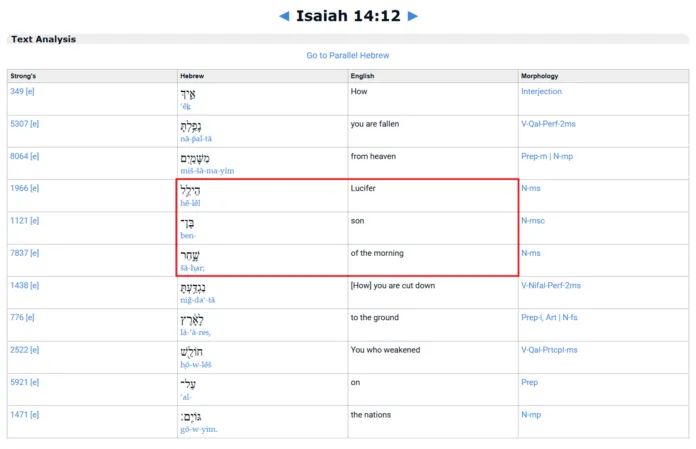Viewport: 696px width, 449px height.
Task: Open Strong's 1438 entry link
Action: [x=18, y=285]
